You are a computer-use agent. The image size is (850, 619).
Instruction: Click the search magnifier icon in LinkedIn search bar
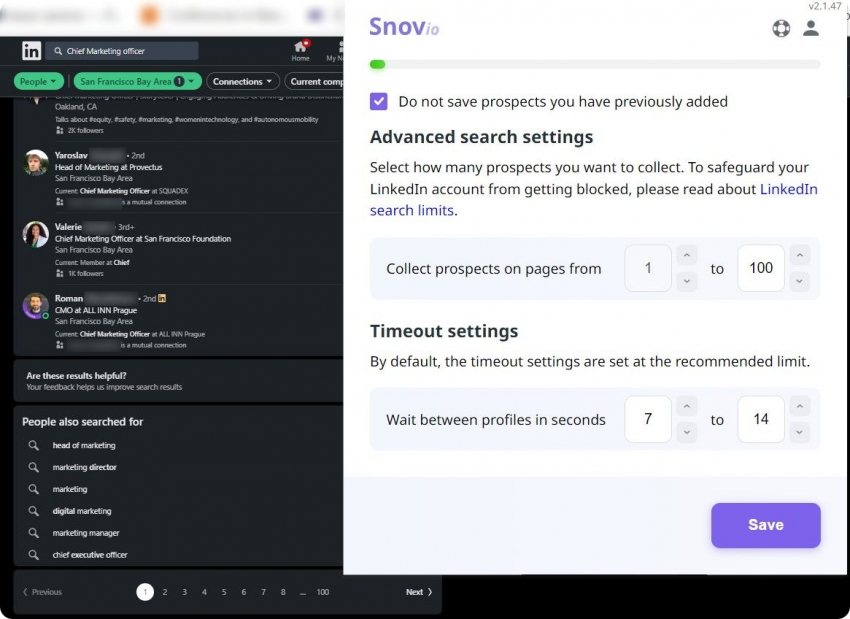[58, 51]
